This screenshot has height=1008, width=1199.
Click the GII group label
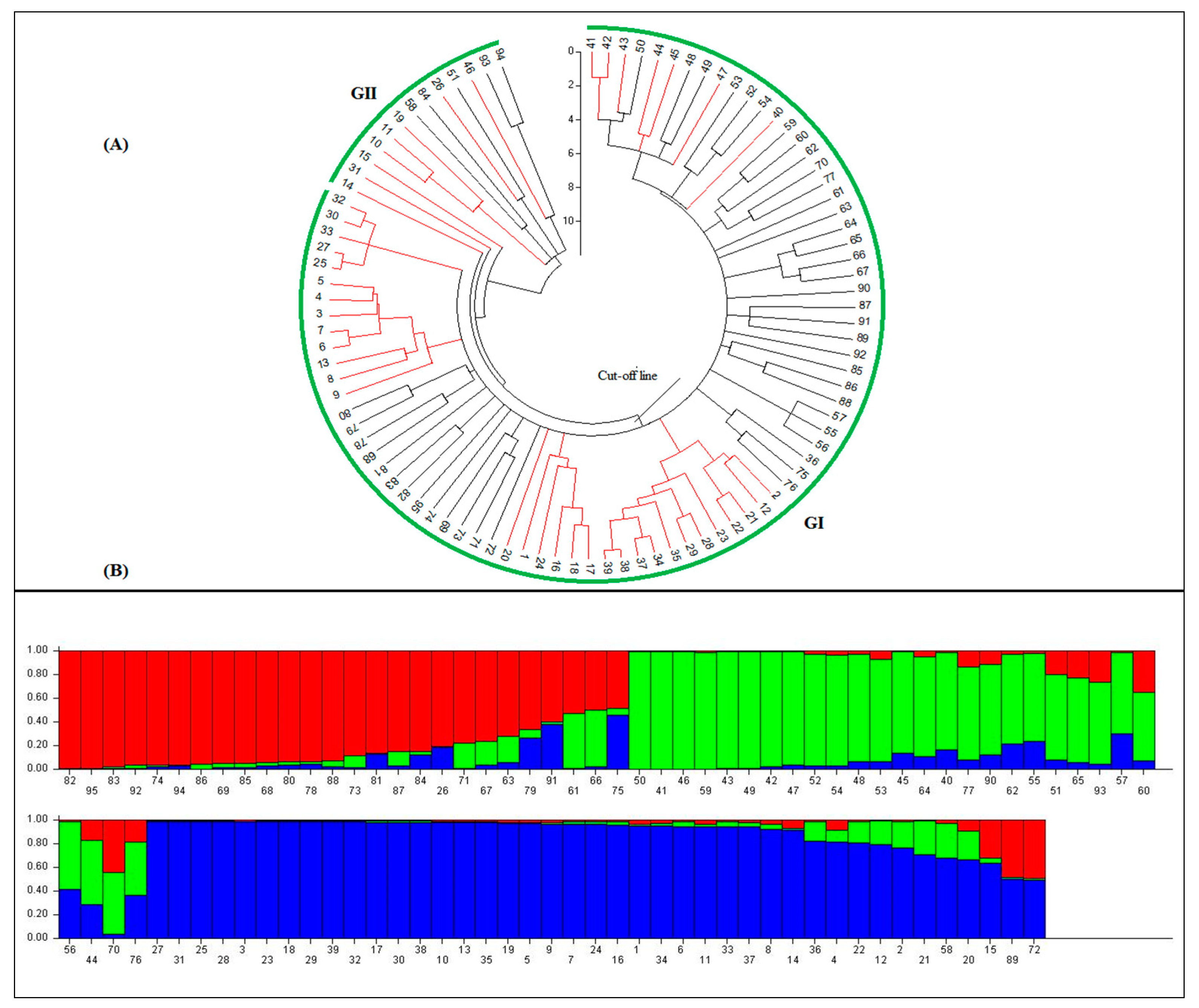pos(364,93)
